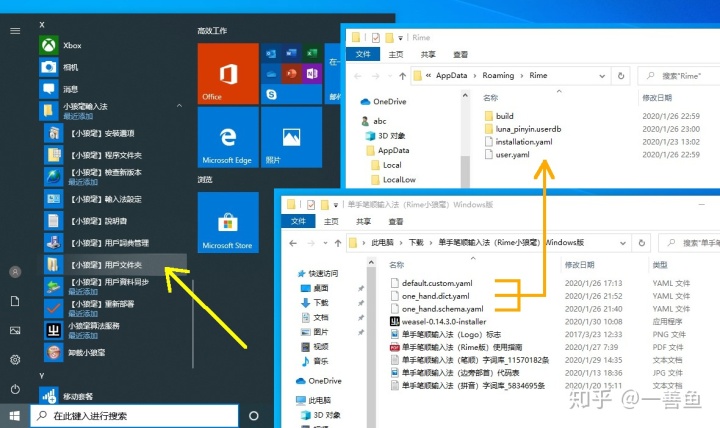Open Settings gear in Start sidebar
Screen dimensions: 720x428
15,360
